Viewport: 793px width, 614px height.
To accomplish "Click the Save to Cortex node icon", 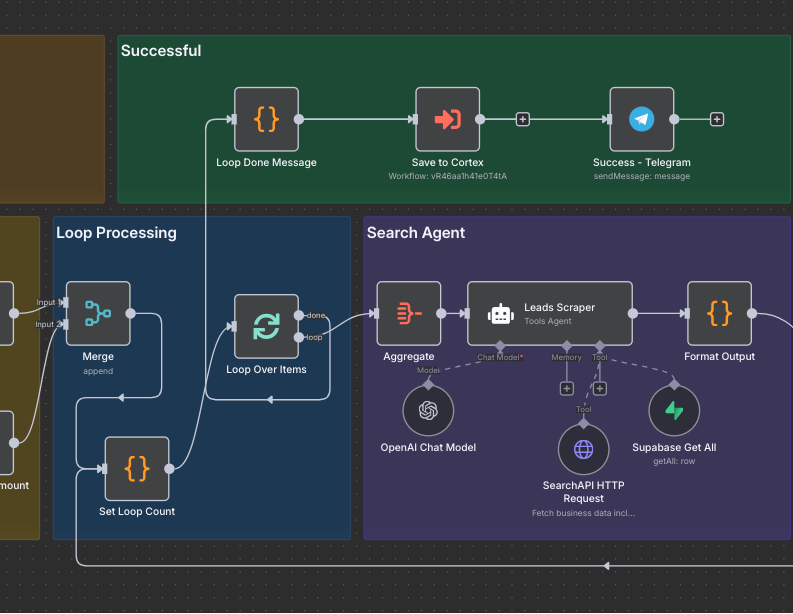I will [447, 119].
